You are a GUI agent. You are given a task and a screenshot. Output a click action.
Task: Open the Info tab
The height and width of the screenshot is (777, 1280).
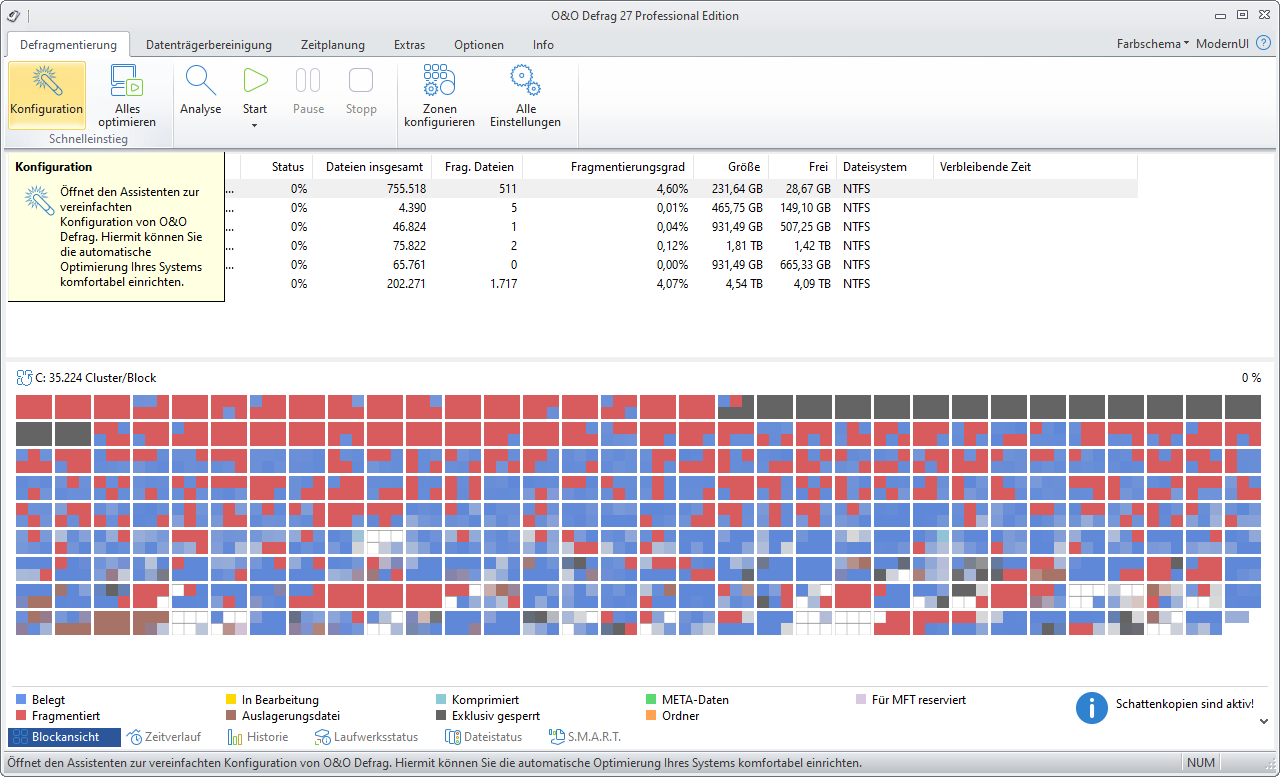(x=543, y=45)
